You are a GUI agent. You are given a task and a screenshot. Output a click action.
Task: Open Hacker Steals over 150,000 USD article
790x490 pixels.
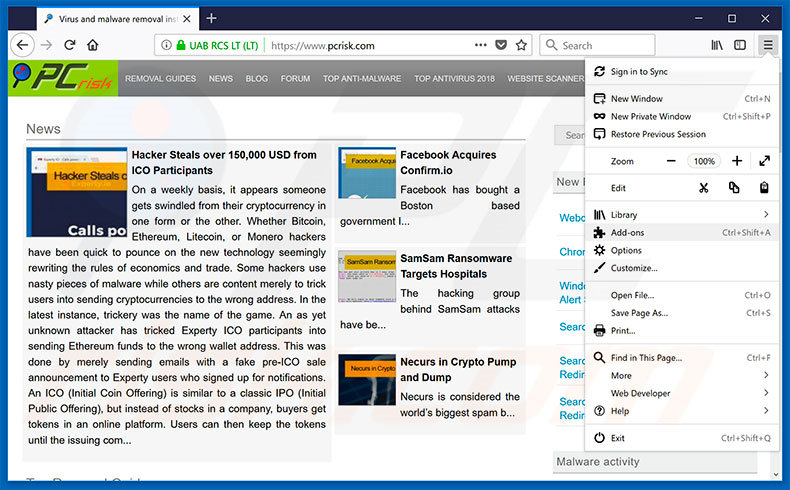[x=224, y=163]
